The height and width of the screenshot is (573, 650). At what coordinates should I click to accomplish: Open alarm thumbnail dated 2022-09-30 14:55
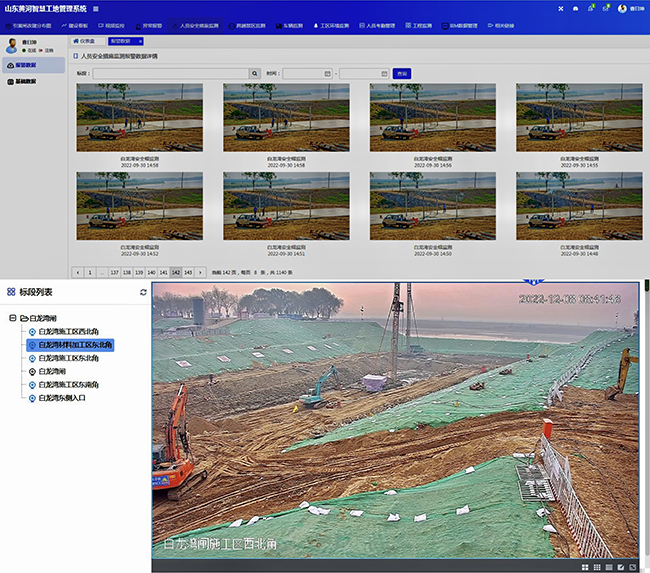[579, 117]
